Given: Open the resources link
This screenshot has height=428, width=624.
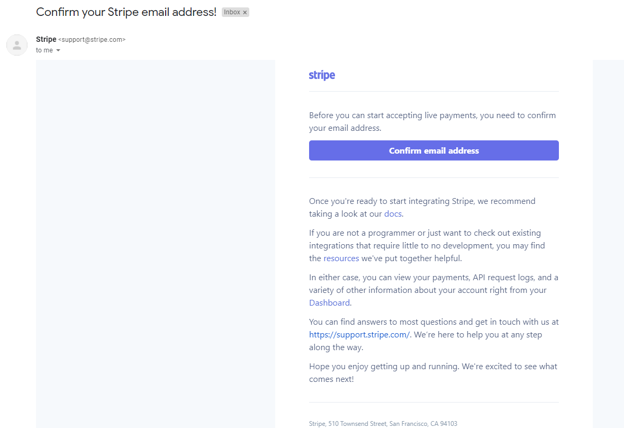Looking at the screenshot, I should pyautogui.click(x=341, y=258).
